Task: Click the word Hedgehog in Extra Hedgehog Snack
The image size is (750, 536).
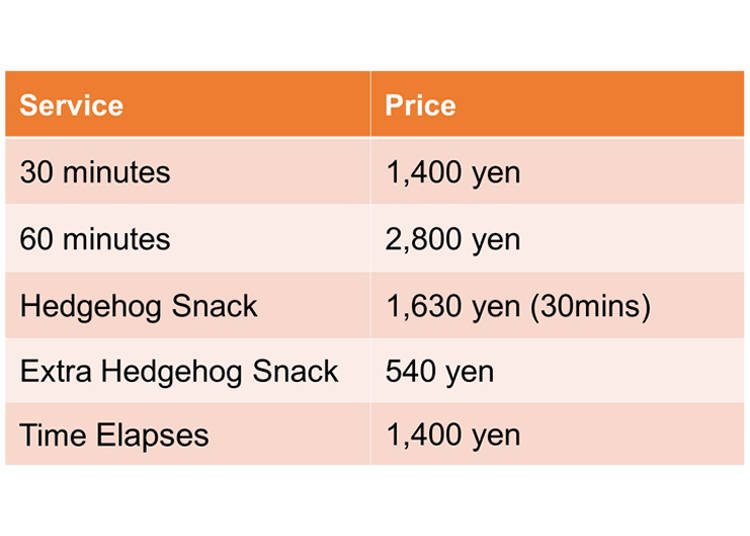Action: [172, 372]
